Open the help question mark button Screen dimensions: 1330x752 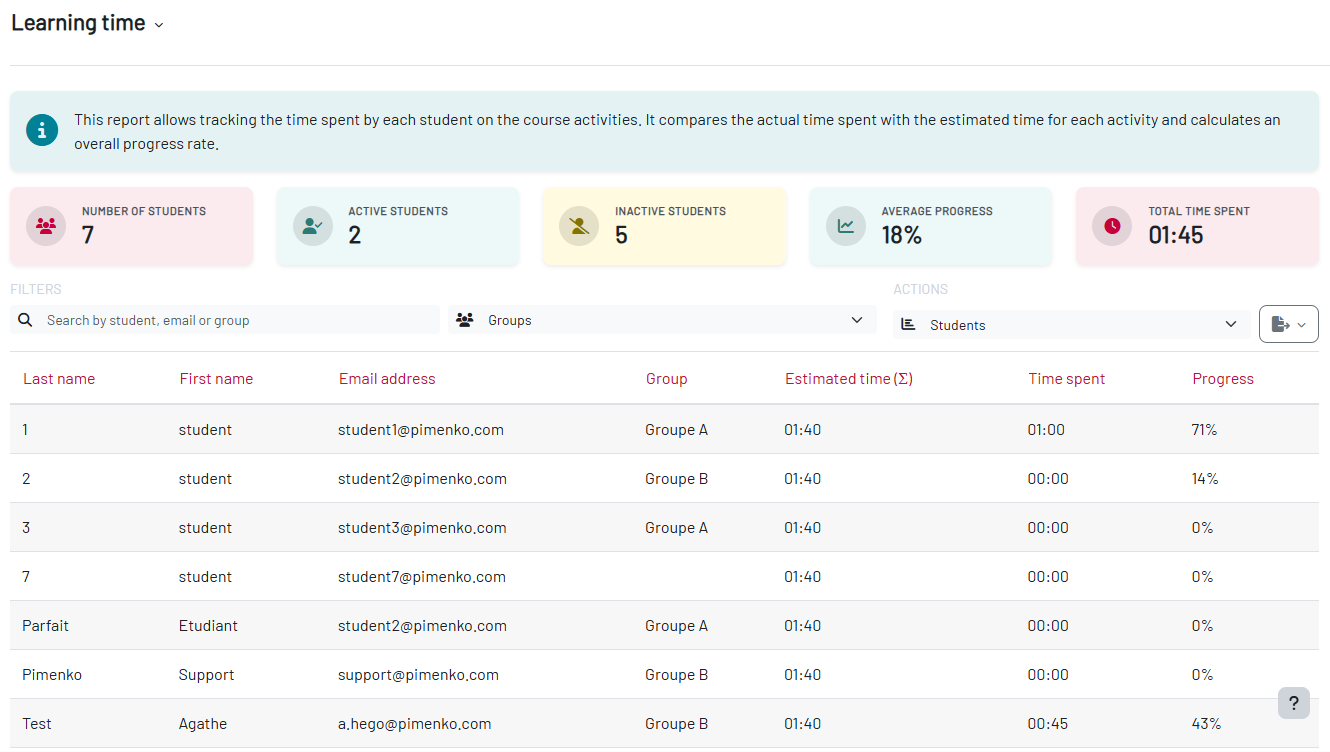click(x=1293, y=703)
